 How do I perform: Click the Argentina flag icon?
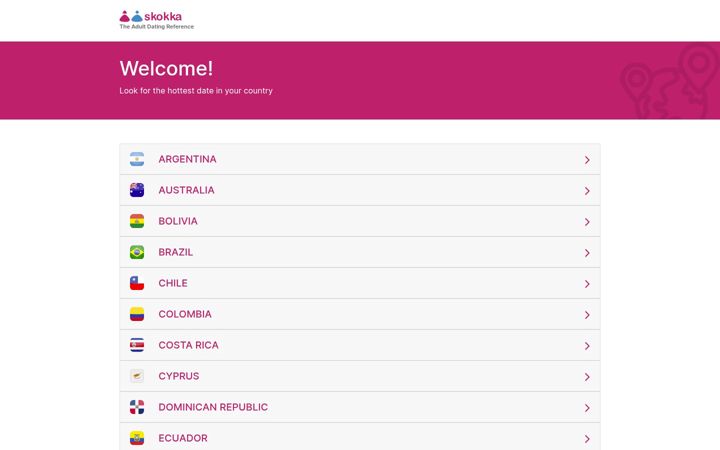137,159
